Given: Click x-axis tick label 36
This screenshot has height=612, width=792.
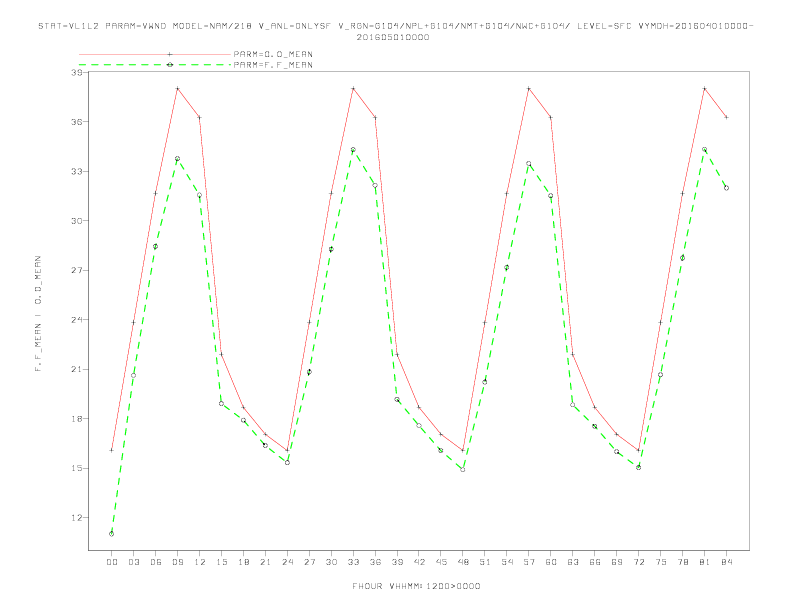Looking at the screenshot, I should (375, 562).
